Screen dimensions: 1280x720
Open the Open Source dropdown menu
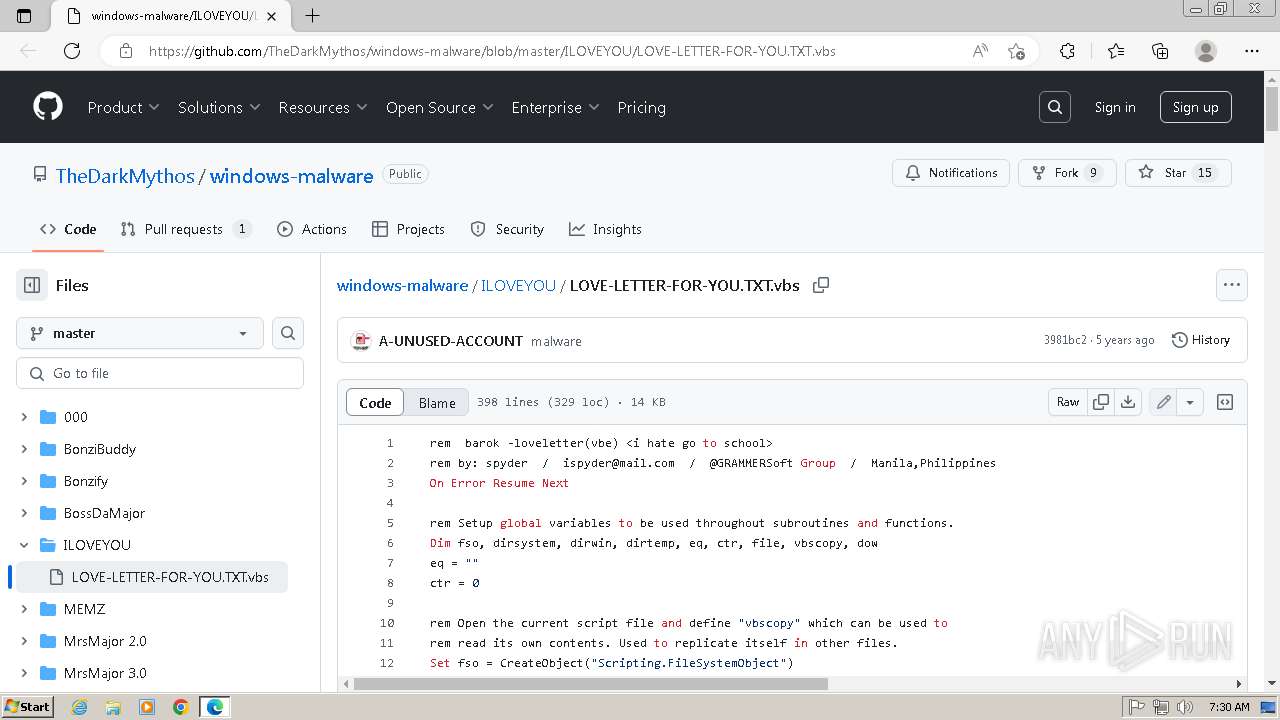coord(440,107)
